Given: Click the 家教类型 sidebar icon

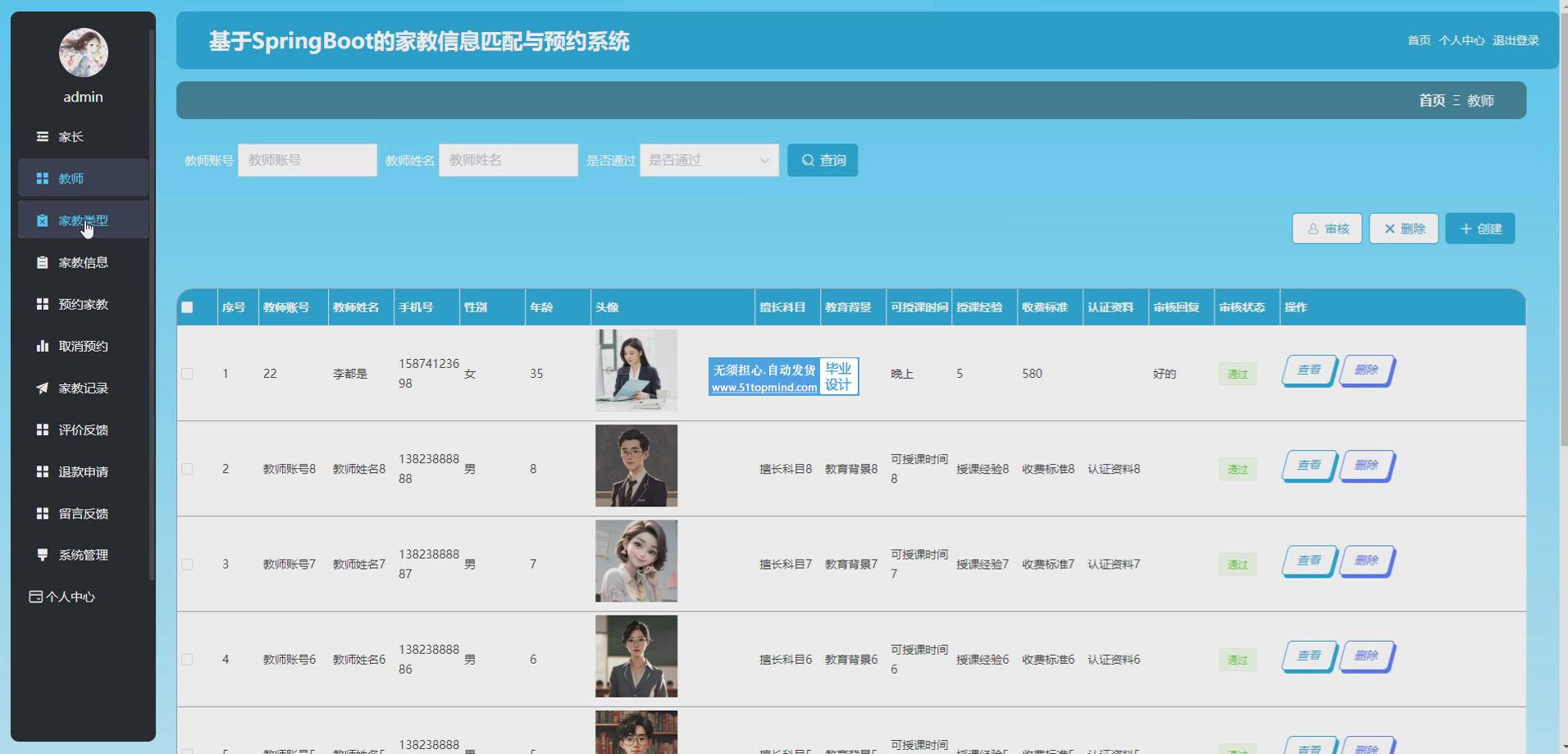Looking at the screenshot, I should 42,220.
